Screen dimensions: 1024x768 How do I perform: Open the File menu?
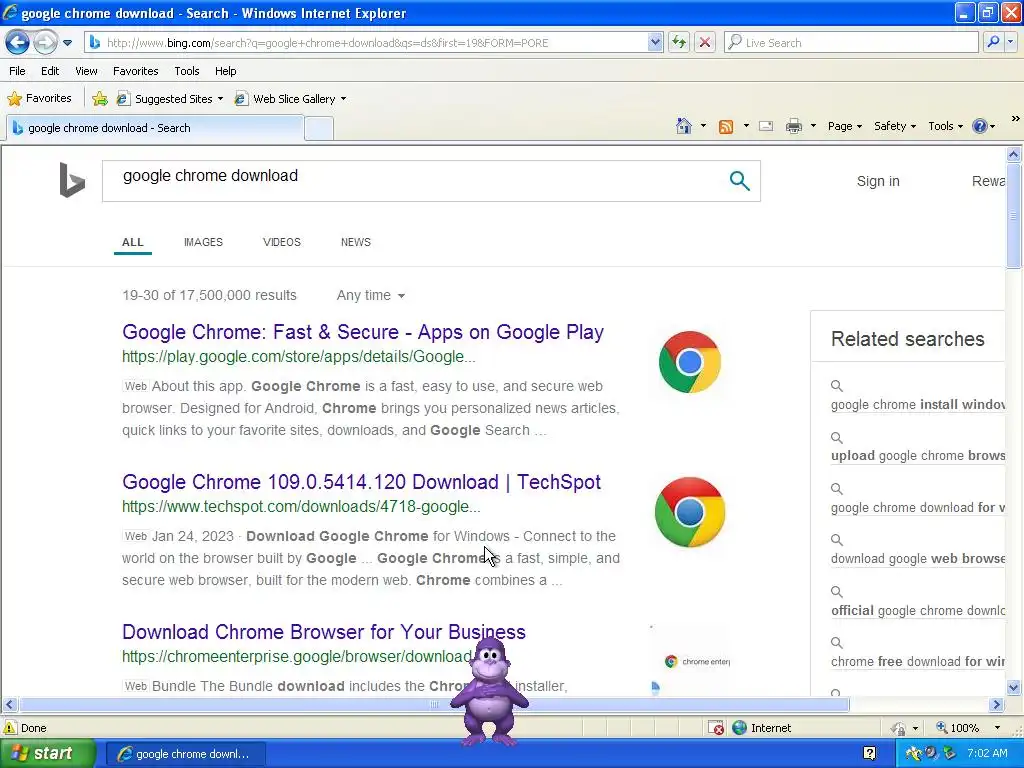click(x=18, y=71)
